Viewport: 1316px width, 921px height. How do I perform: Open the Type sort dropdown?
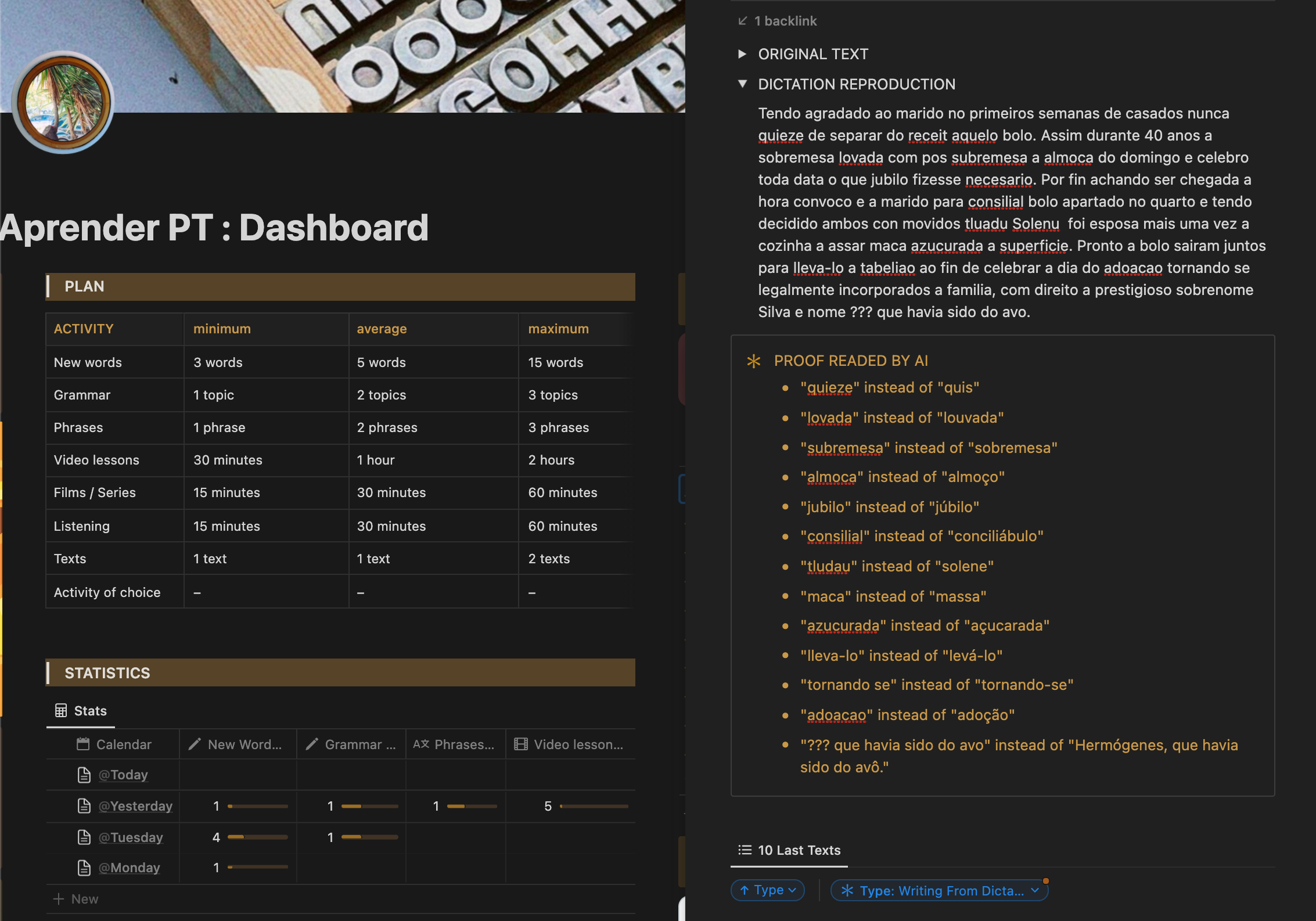[768, 890]
